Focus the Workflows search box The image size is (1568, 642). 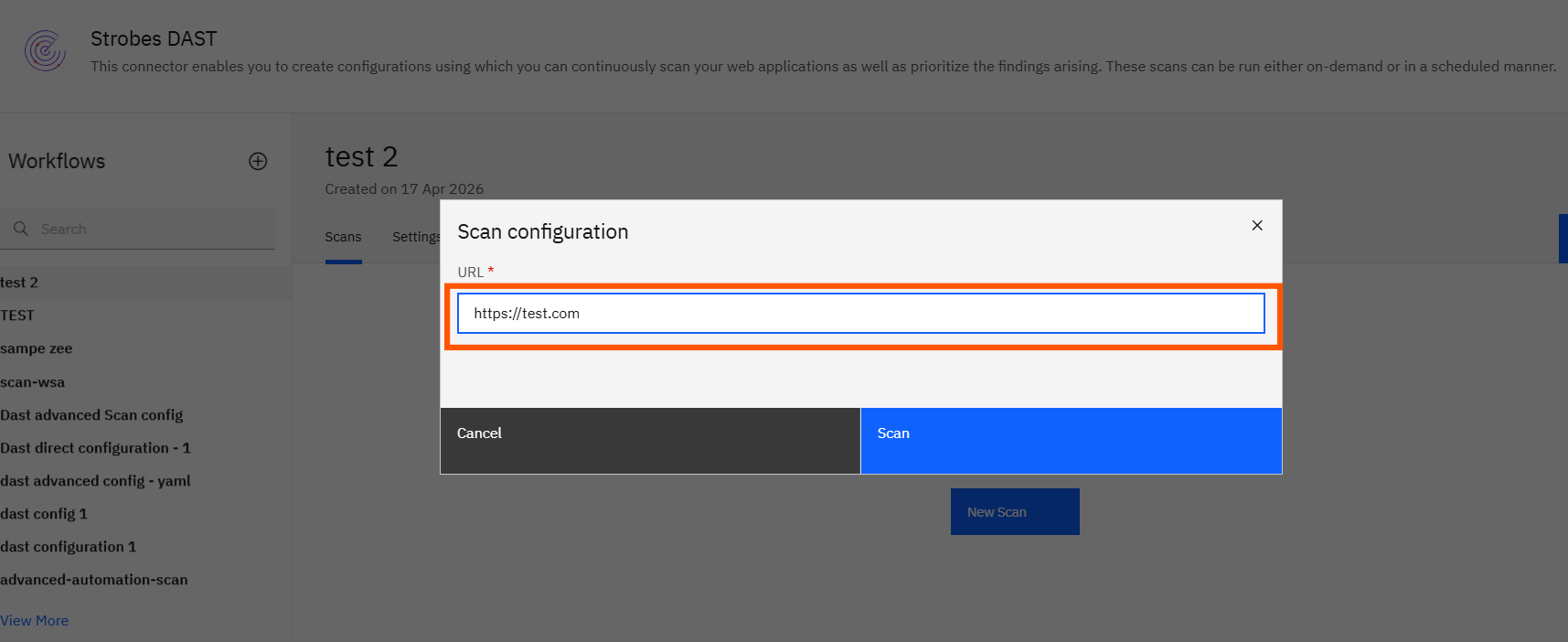point(151,230)
